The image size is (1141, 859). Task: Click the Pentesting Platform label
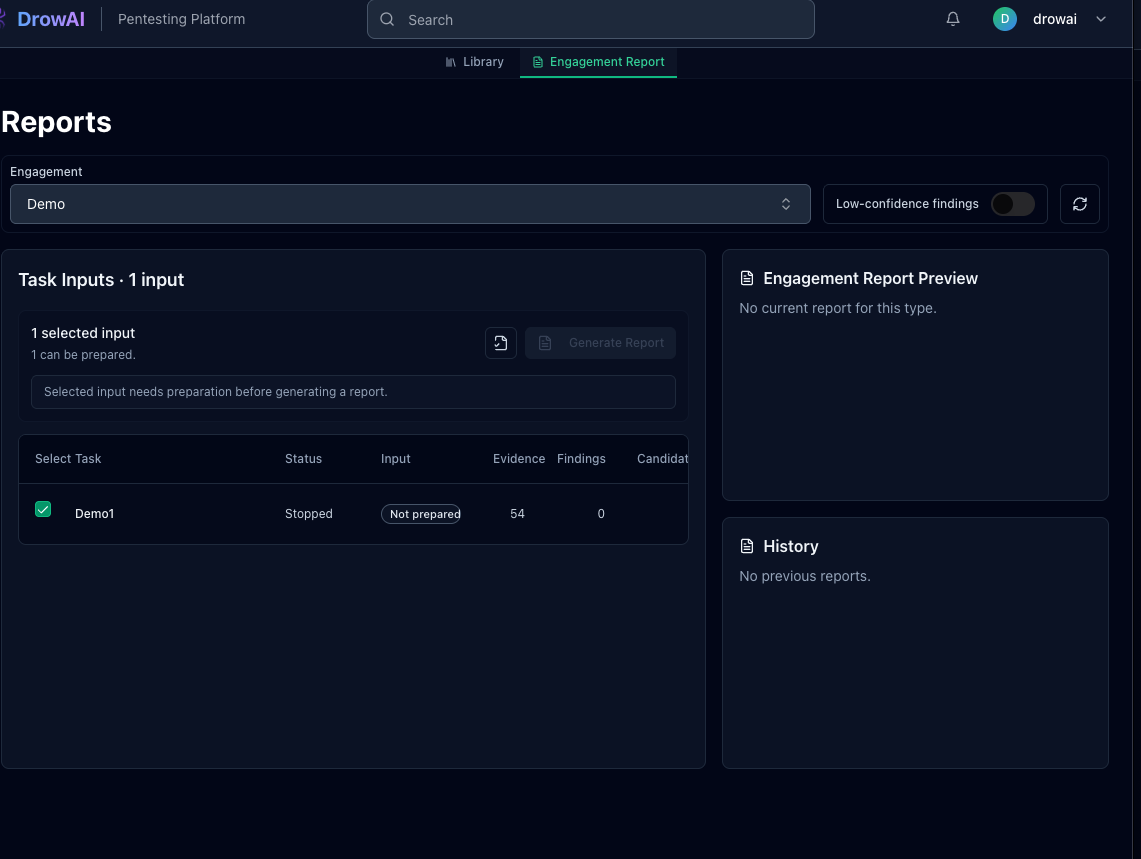(181, 19)
